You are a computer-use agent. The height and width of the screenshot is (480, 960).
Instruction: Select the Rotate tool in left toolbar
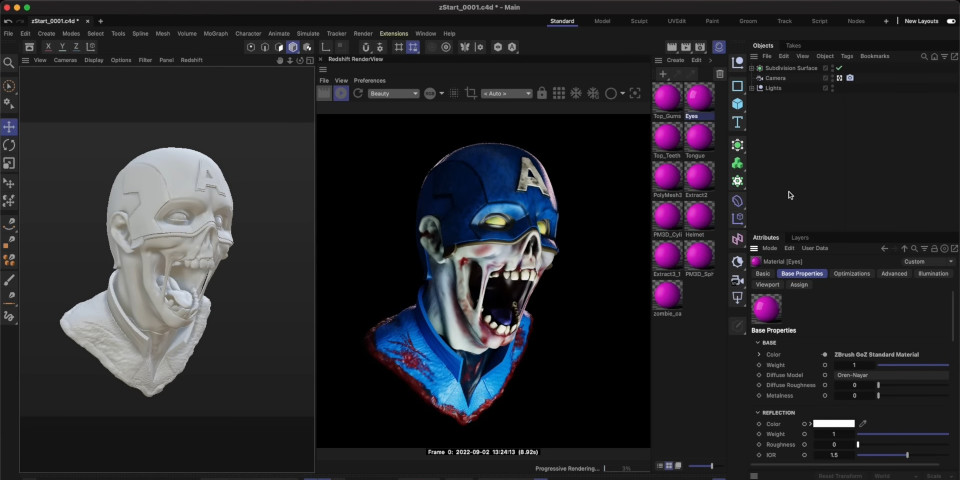[9, 145]
